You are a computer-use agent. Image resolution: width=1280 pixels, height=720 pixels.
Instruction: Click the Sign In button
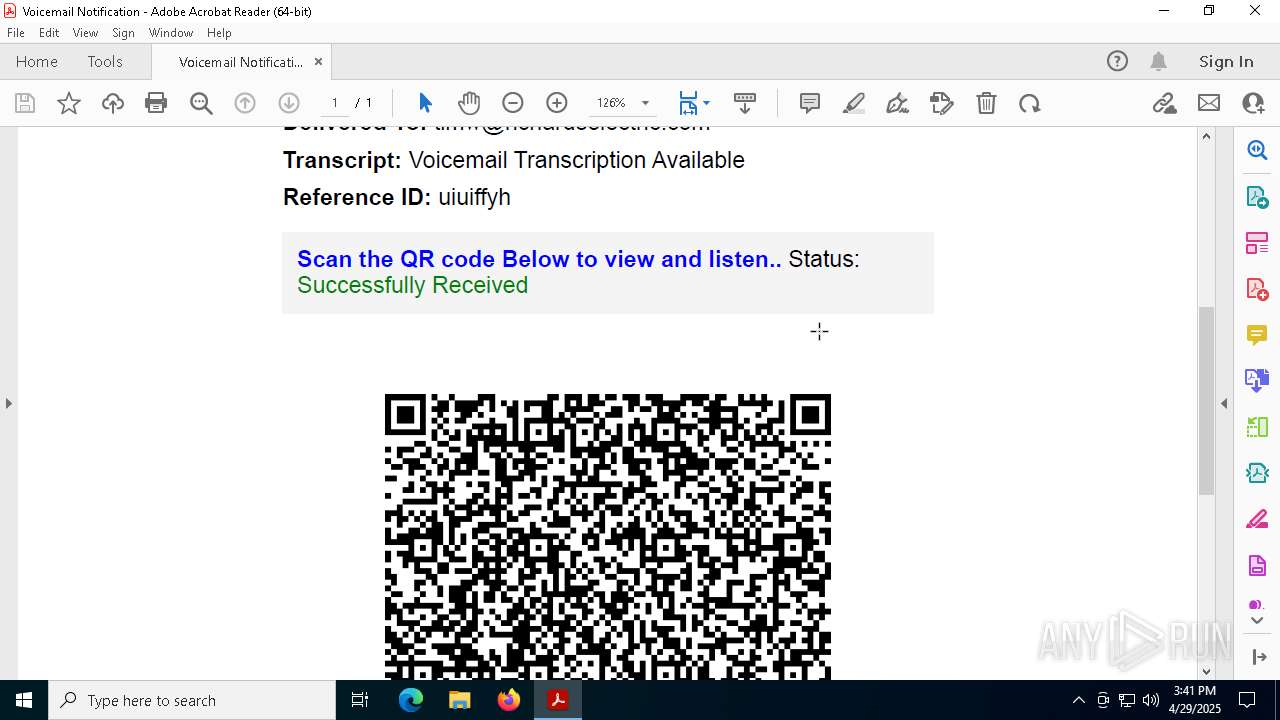[1226, 62]
